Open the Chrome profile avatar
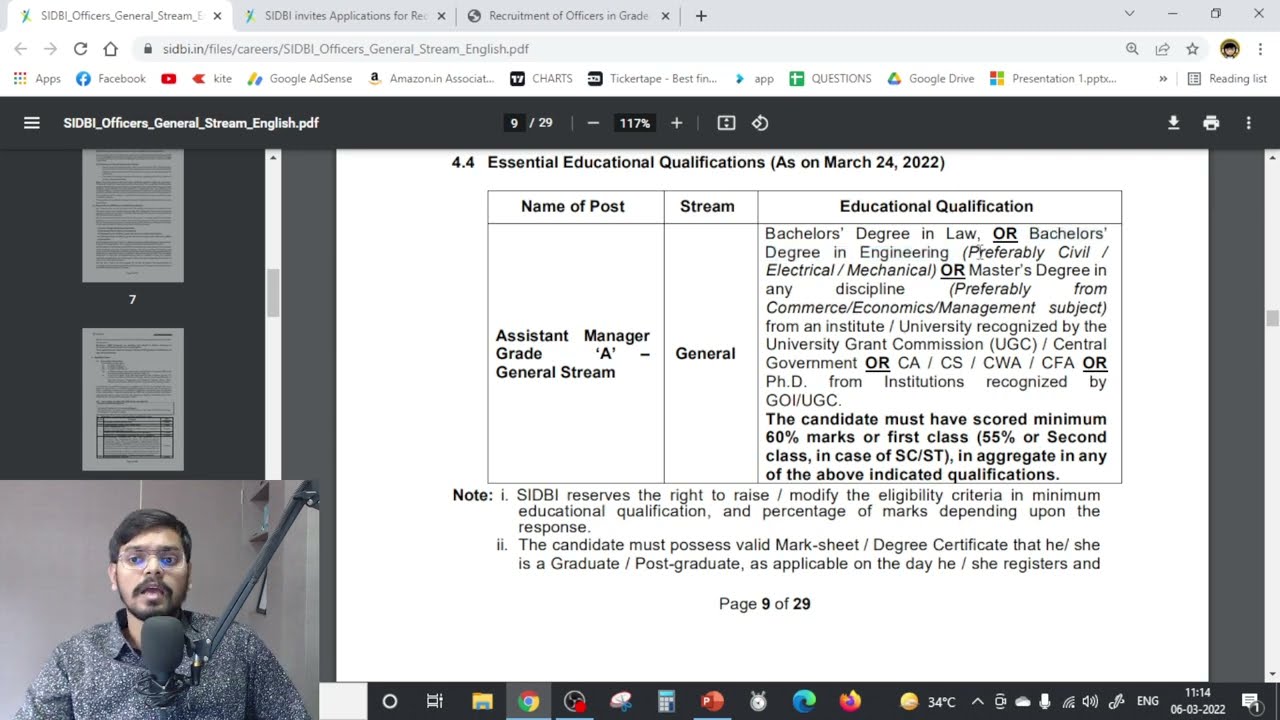This screenshot has height=720, width=1280. [x=1230, y=48]
